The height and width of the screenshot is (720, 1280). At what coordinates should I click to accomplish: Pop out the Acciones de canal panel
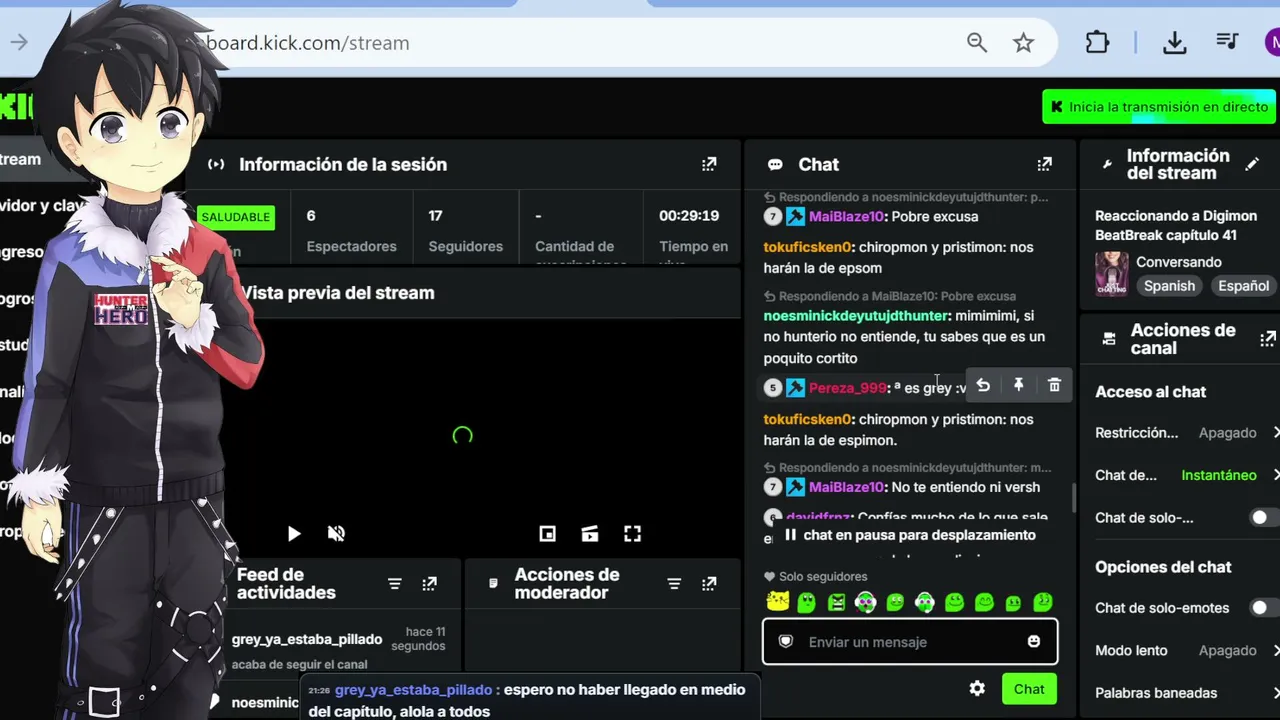[x=1268, y=339]
